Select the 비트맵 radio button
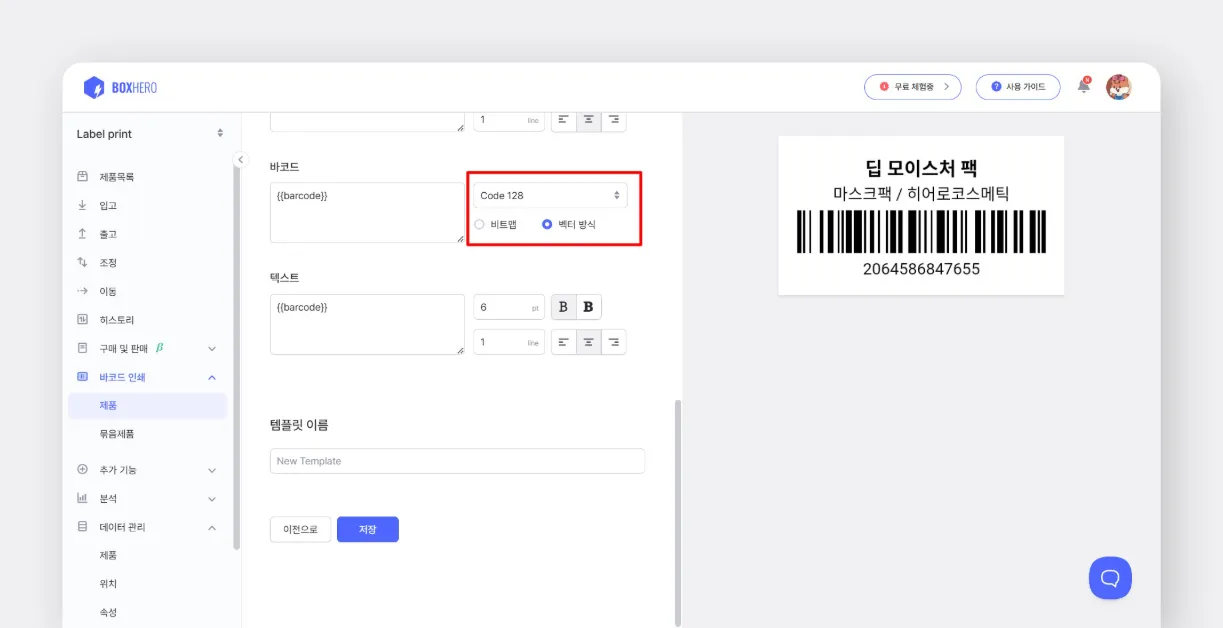 (x=482, y=224)
